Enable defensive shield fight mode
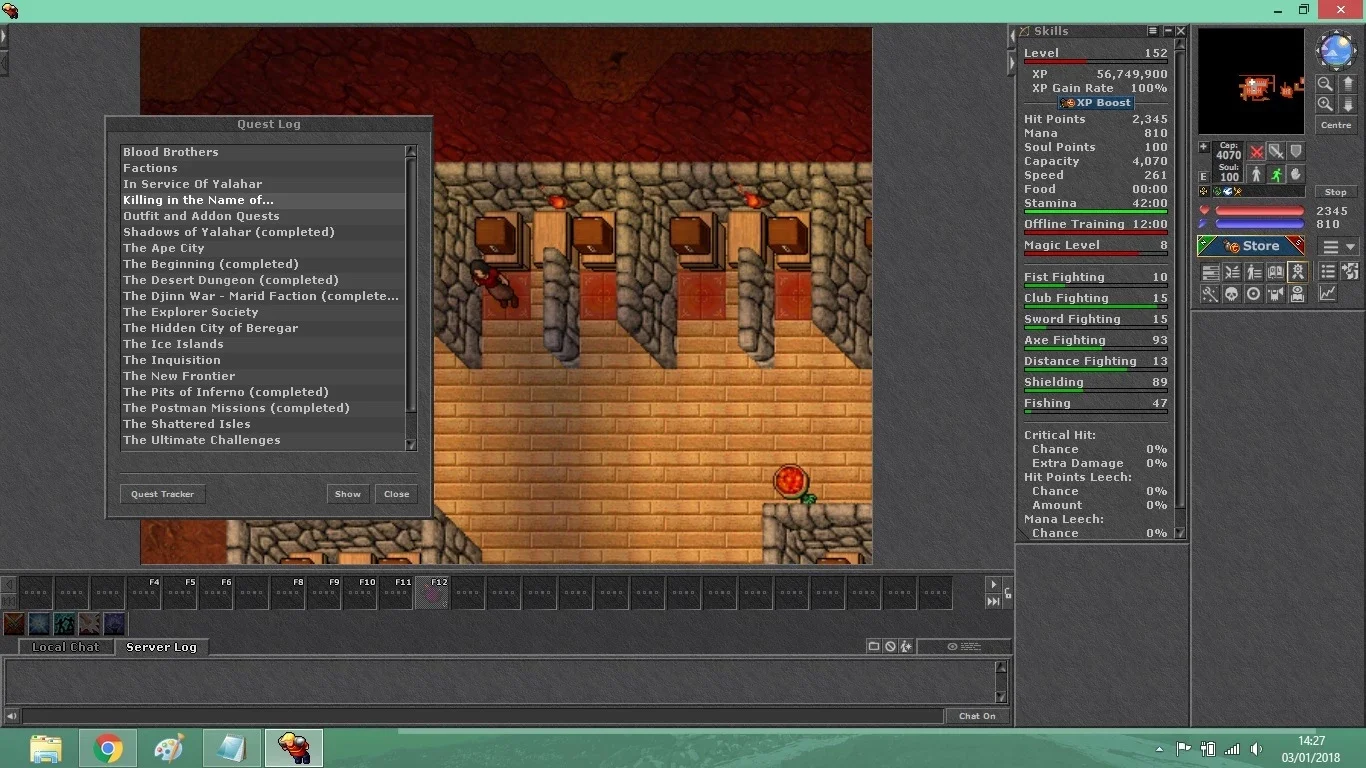This screenshot has height=768, width=1366. pyautogui.click(x=1296, y=151)
